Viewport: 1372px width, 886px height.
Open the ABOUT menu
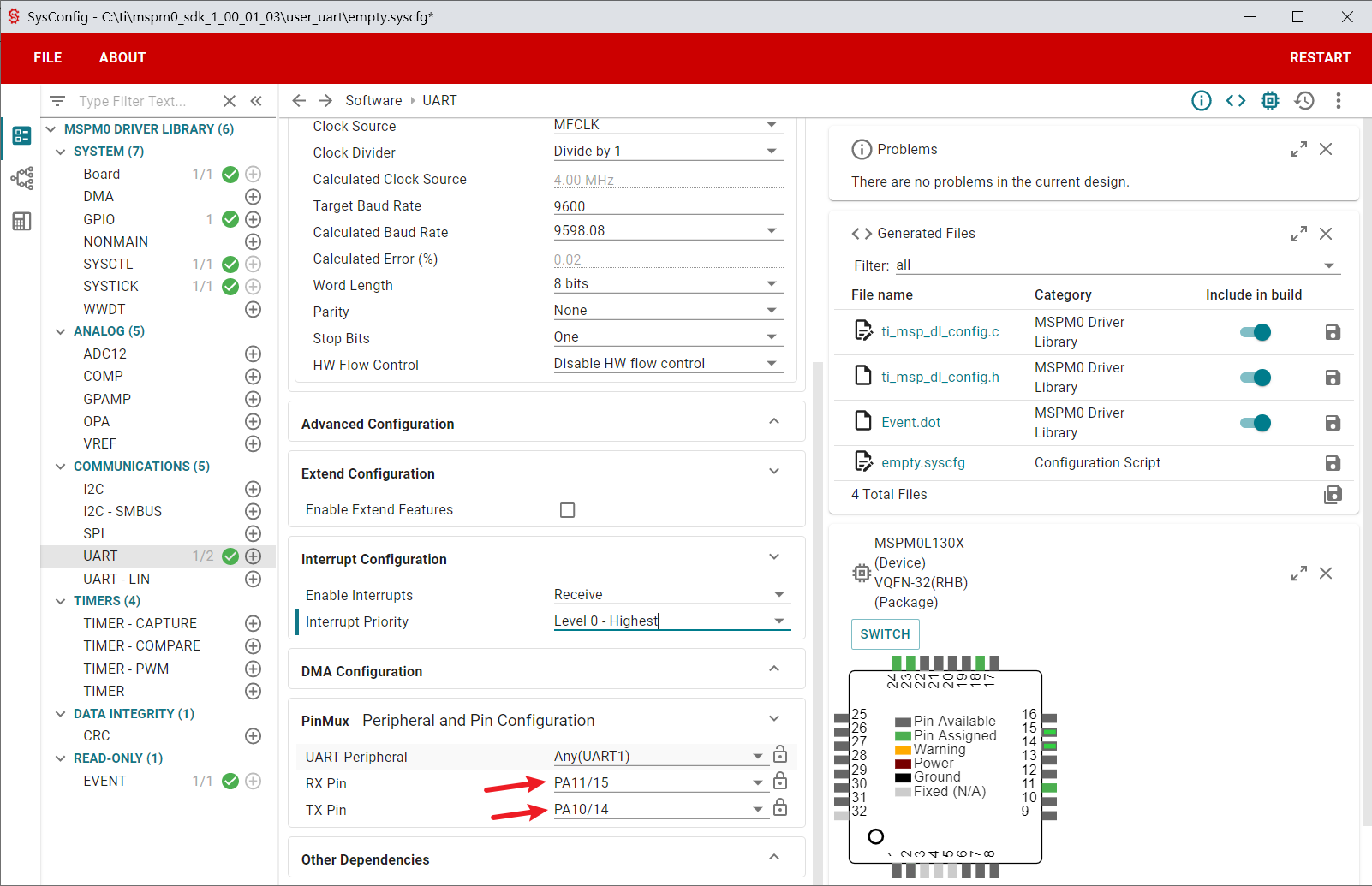[122, 58]
